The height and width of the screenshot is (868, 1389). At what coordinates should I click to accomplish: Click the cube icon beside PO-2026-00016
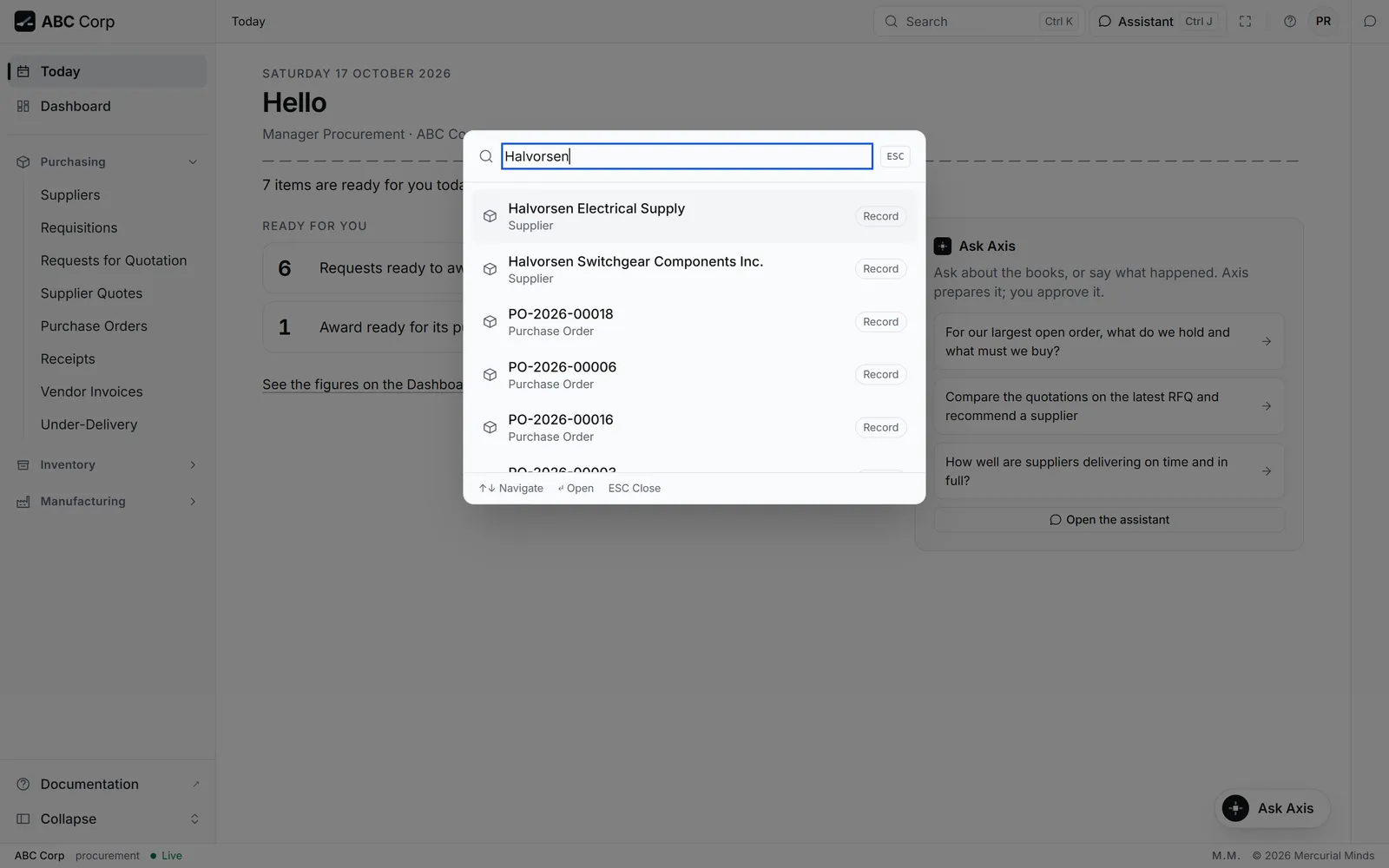pos(490,428)
